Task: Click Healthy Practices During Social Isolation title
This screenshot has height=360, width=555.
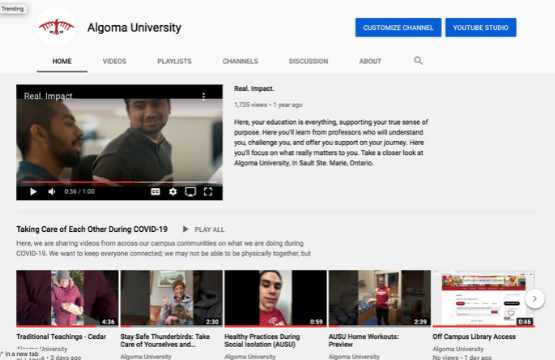Action: pyautogui.click(x=262, y=341)
